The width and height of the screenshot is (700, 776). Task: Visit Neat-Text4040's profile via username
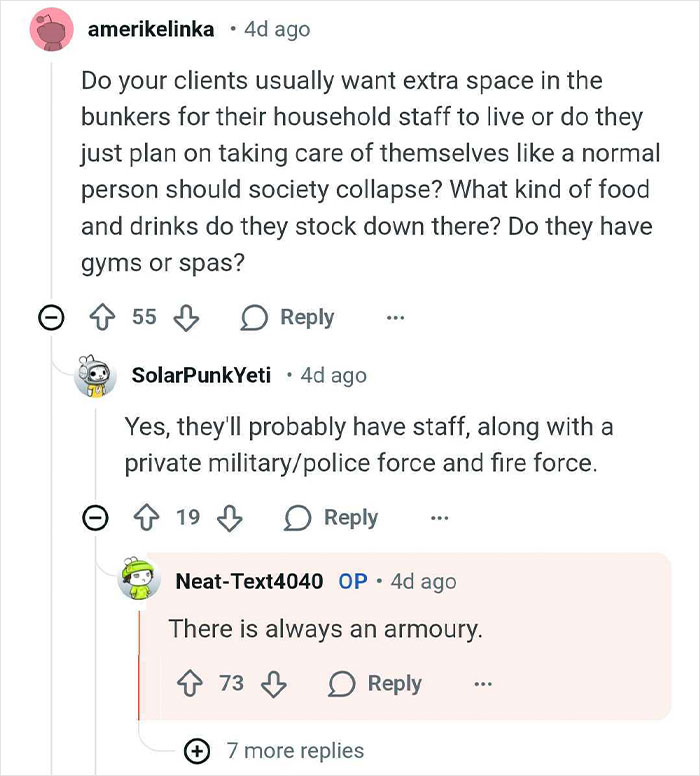tap(249, 581)
